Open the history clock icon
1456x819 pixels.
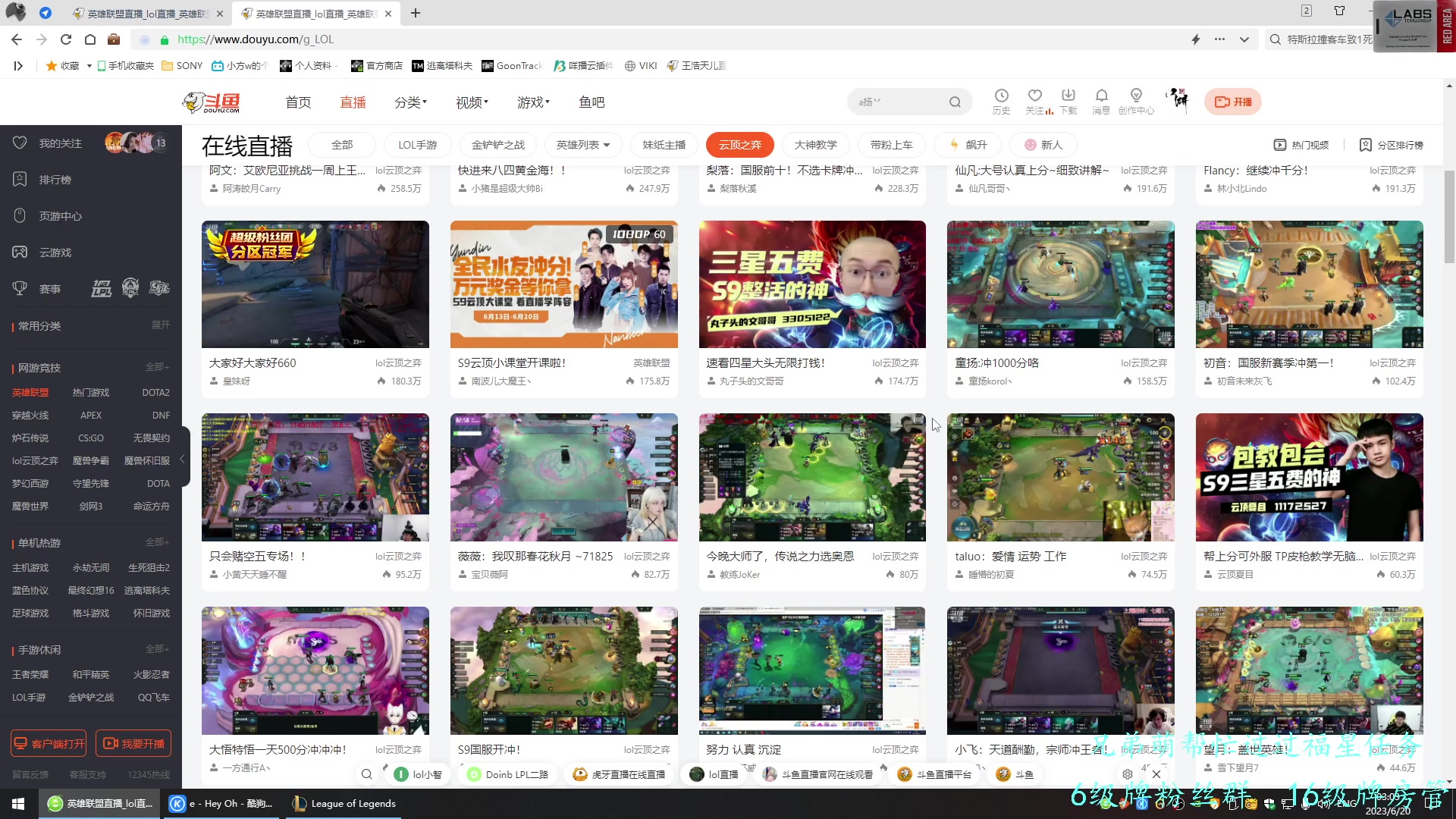coord(1001,96)
